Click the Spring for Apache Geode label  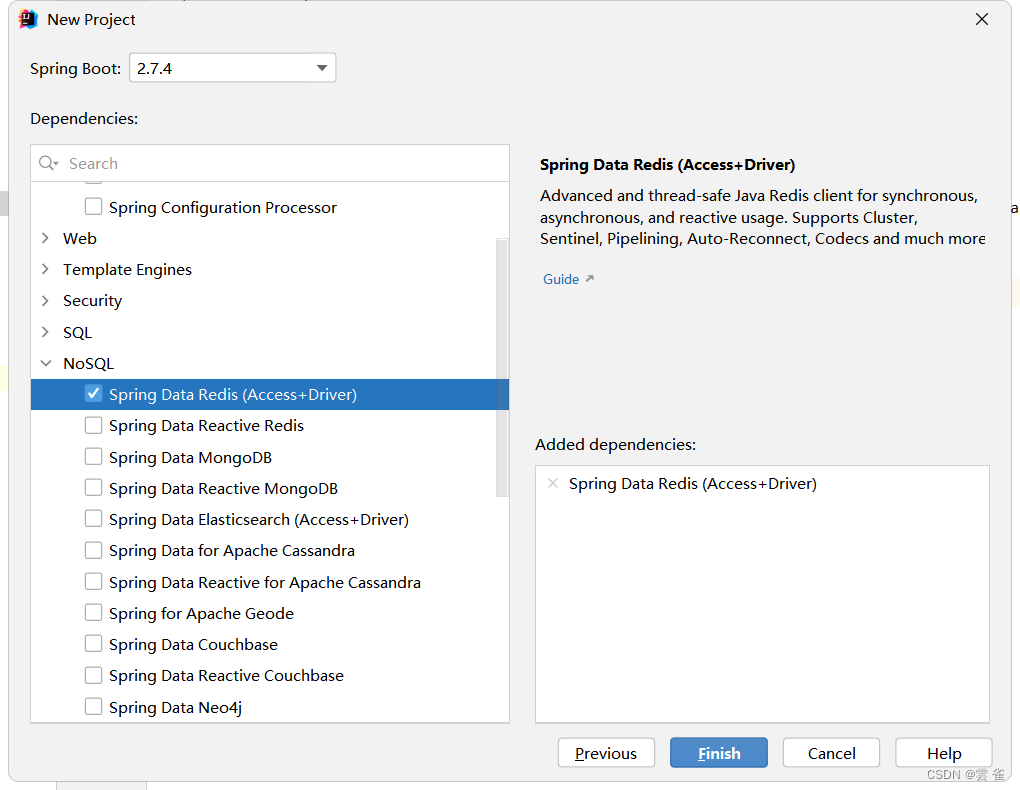pos(202,614)
